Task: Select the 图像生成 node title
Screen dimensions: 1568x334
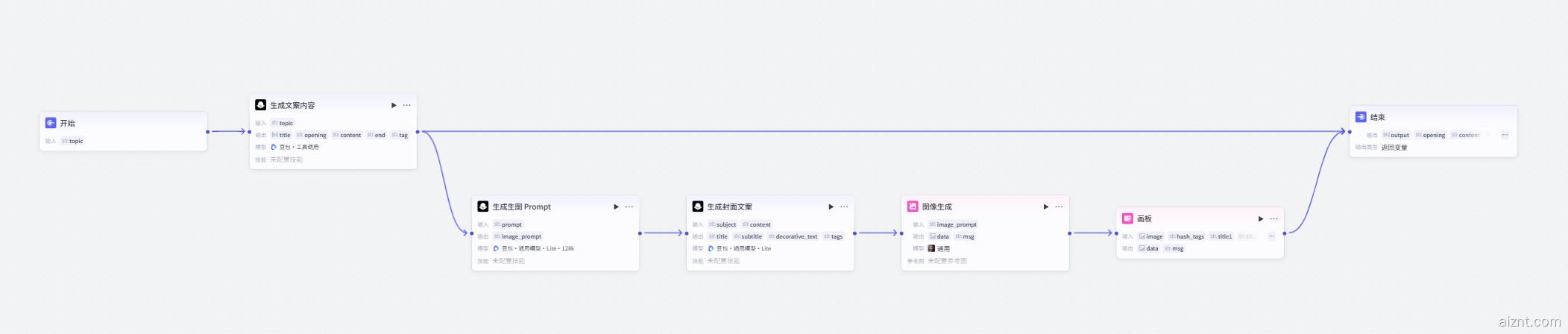Action: 937,207
